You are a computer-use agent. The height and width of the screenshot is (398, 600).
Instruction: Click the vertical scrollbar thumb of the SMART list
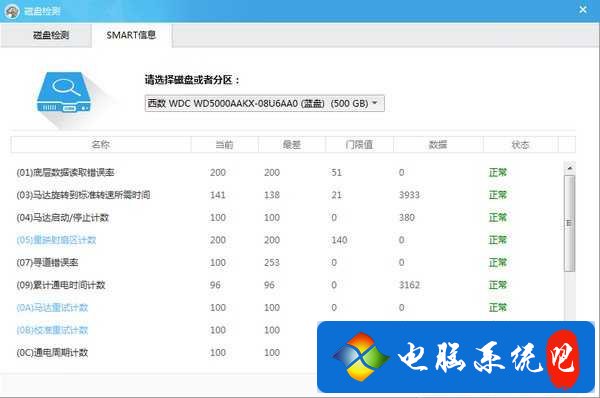tap(569, 223)
